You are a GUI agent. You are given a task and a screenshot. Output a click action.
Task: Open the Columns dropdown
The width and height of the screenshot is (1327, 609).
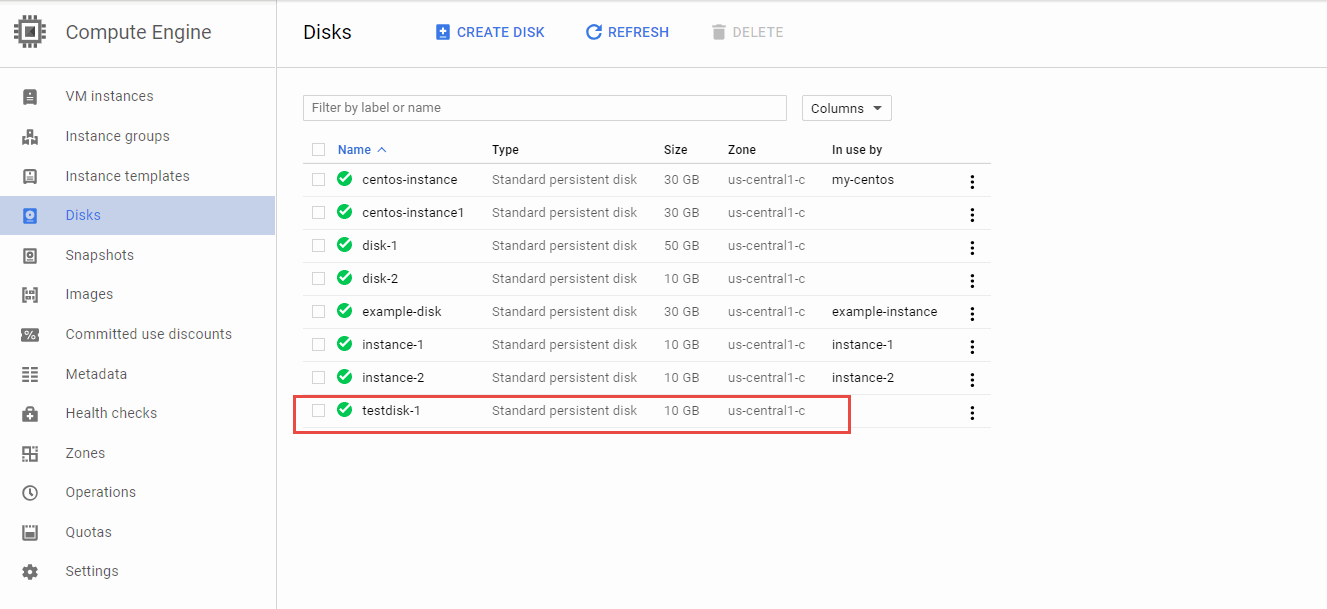pyautogui.click(x=846, y=108)
